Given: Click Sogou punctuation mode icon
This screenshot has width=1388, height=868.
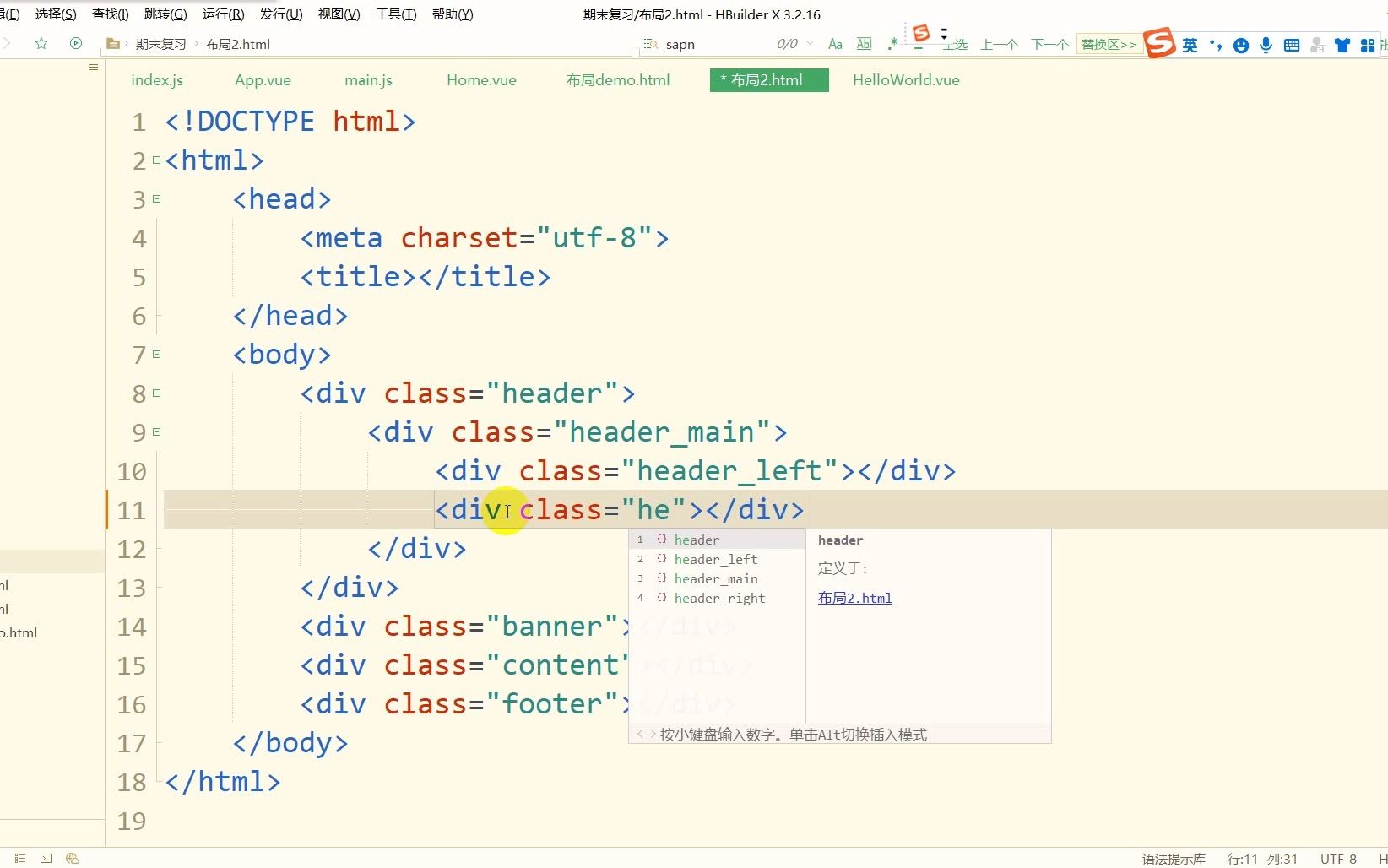Looking at the screenshot, I should pyautogui.click(x=1216, y=45).
